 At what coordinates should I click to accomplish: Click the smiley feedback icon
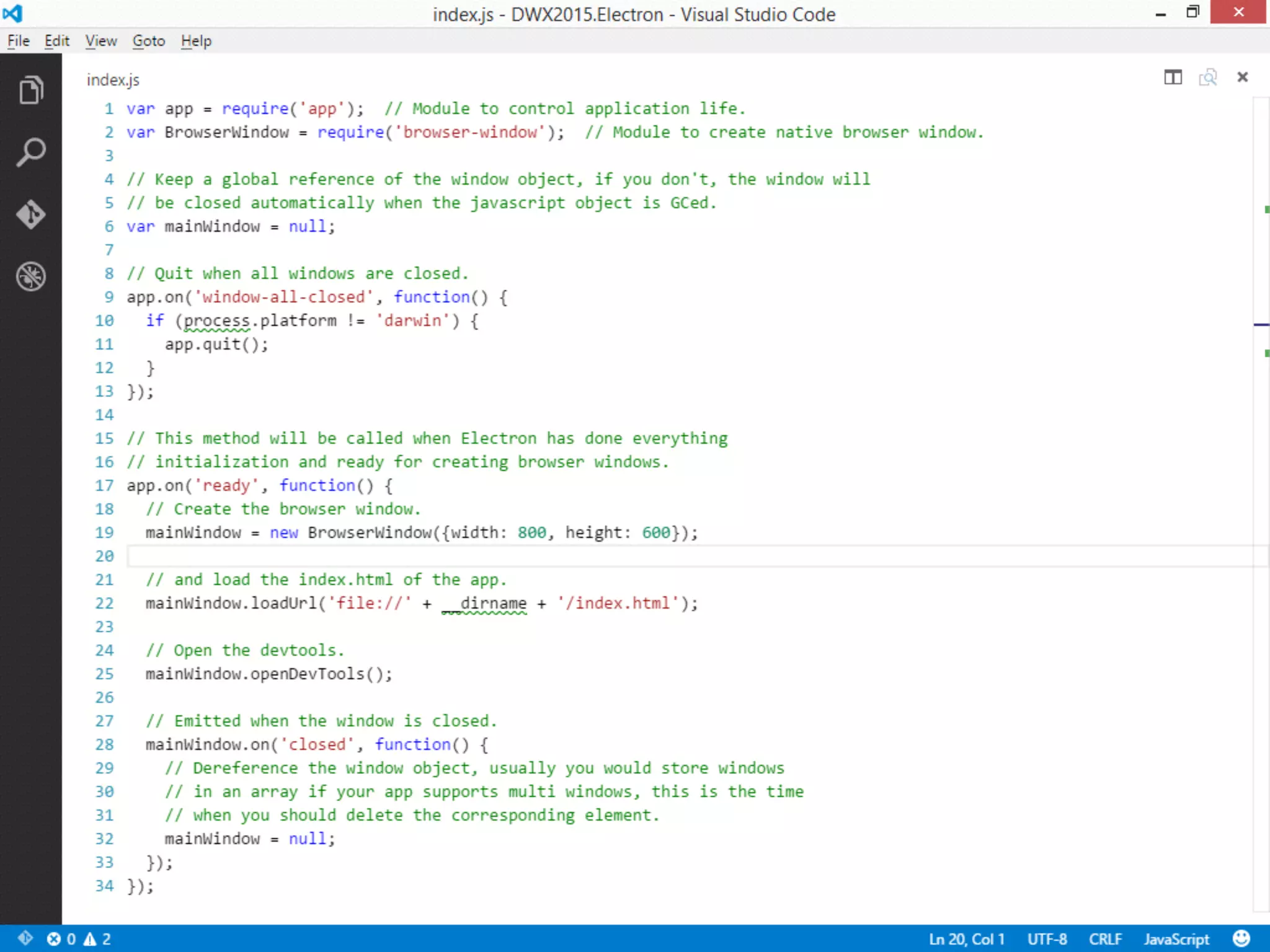click(x=1241, y=938)
